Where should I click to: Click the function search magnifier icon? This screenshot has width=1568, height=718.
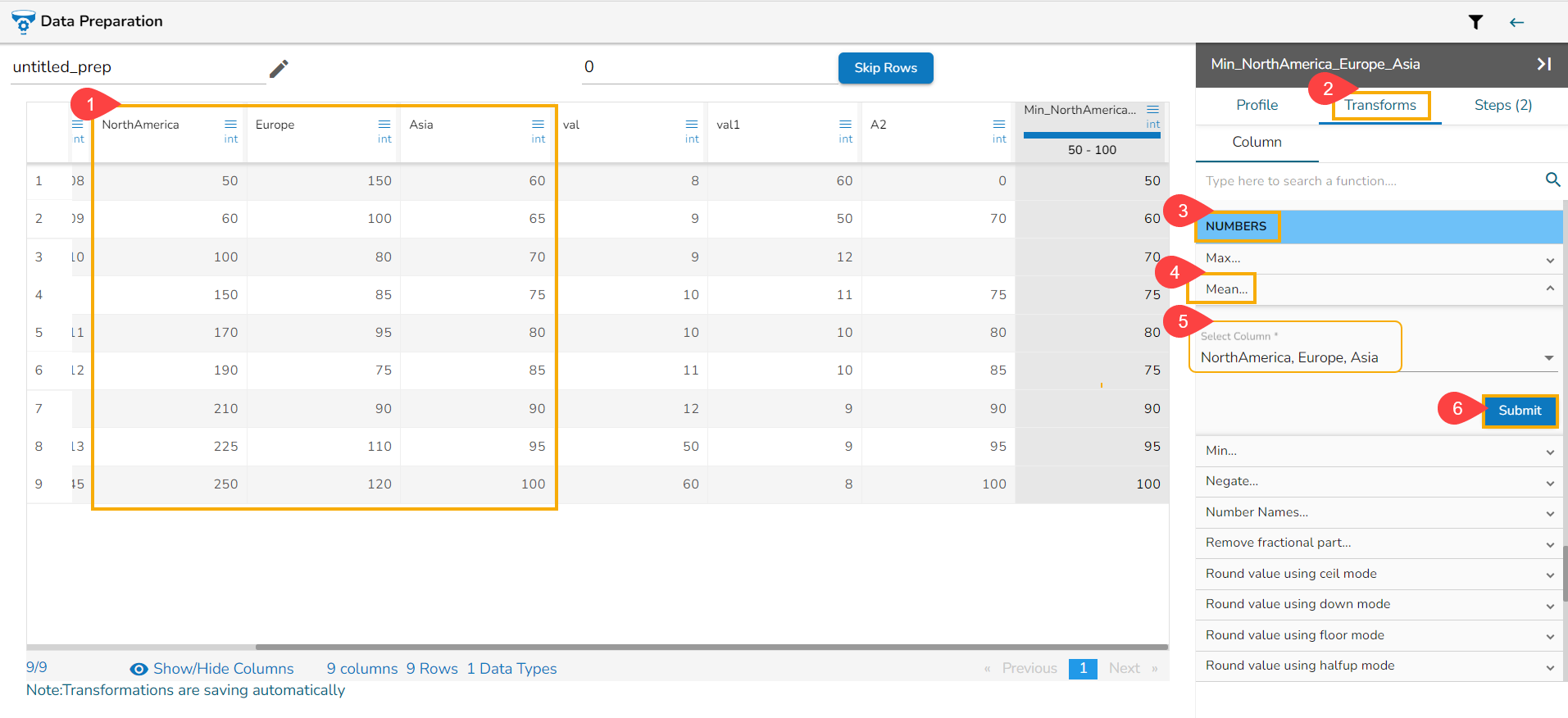[x=1552, y=179]
